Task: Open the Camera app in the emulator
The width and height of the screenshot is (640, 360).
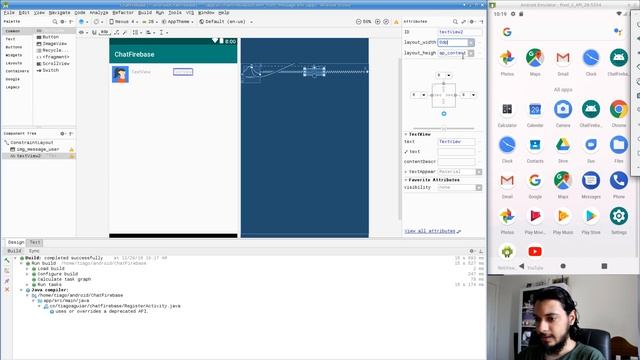Action: click(563, 109)
